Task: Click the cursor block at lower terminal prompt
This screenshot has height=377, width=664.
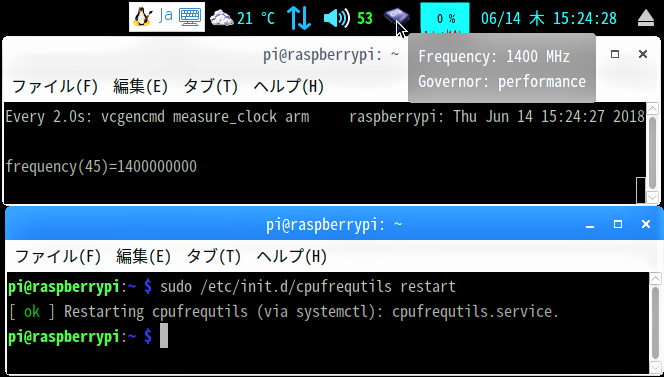Action: 164,335
